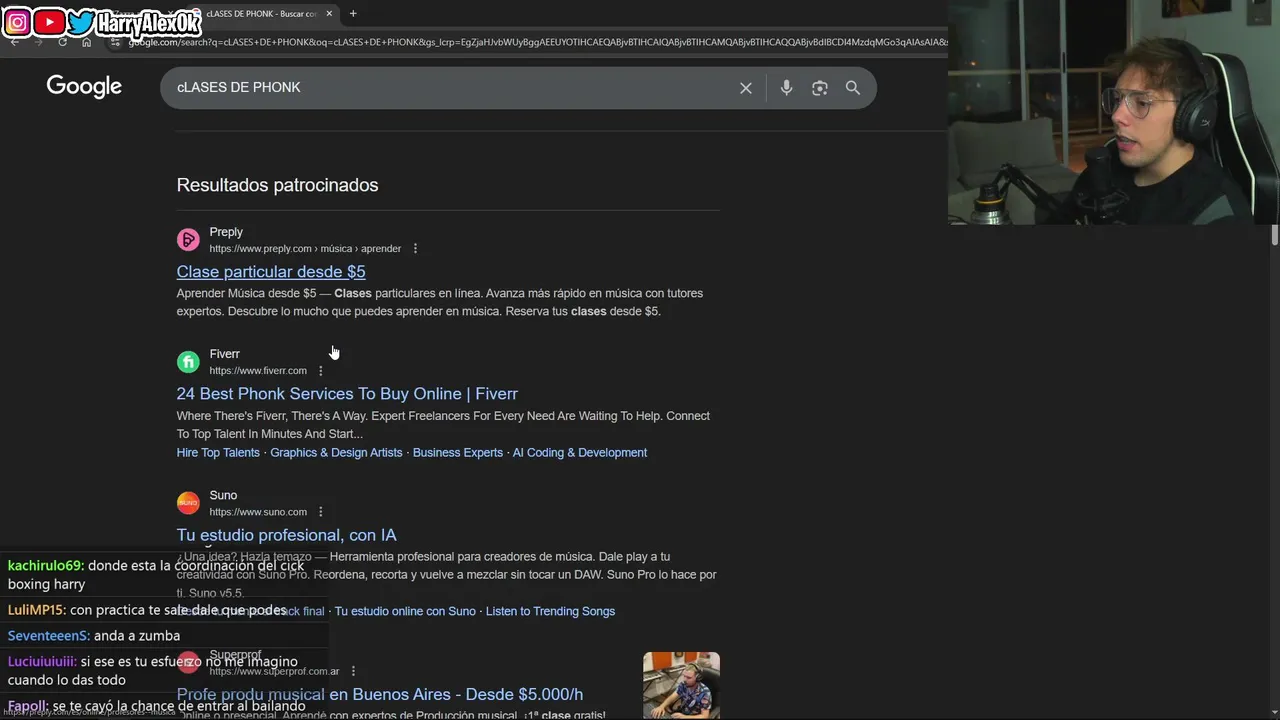Click the 'Preply' advertiser name
The height and width of the screenshot is (720, 1280).
(226, 232)
